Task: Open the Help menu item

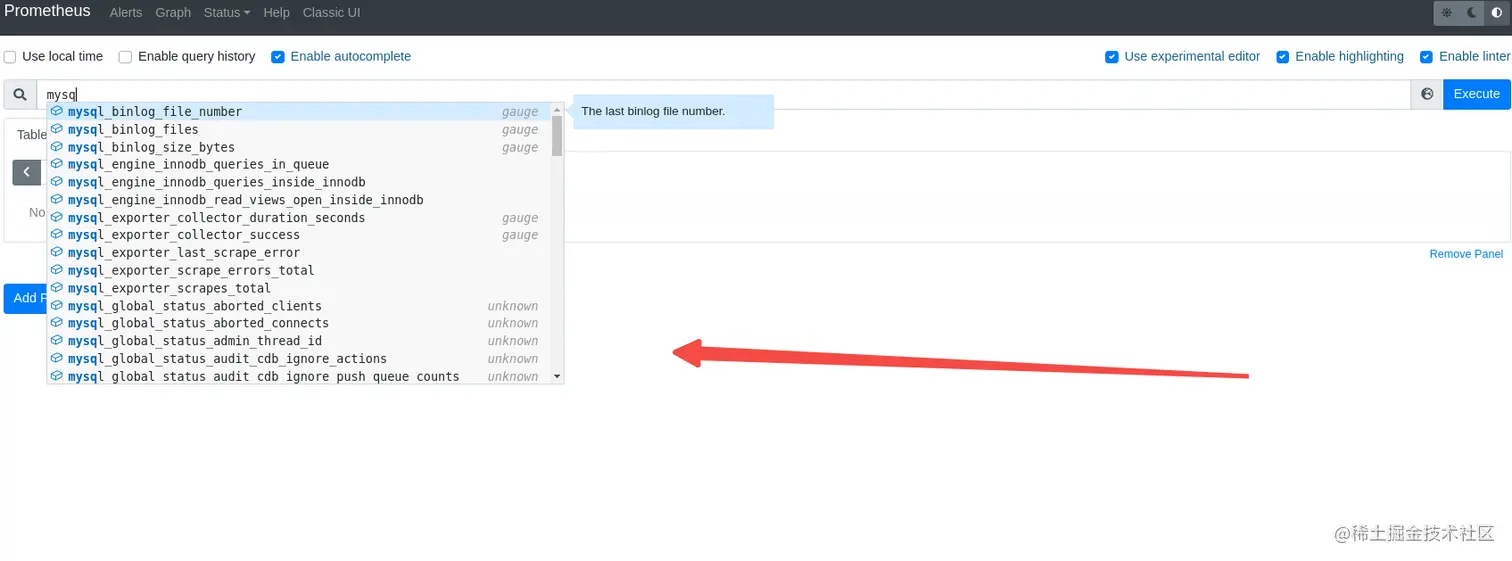Action: click(x=276, y=13)
